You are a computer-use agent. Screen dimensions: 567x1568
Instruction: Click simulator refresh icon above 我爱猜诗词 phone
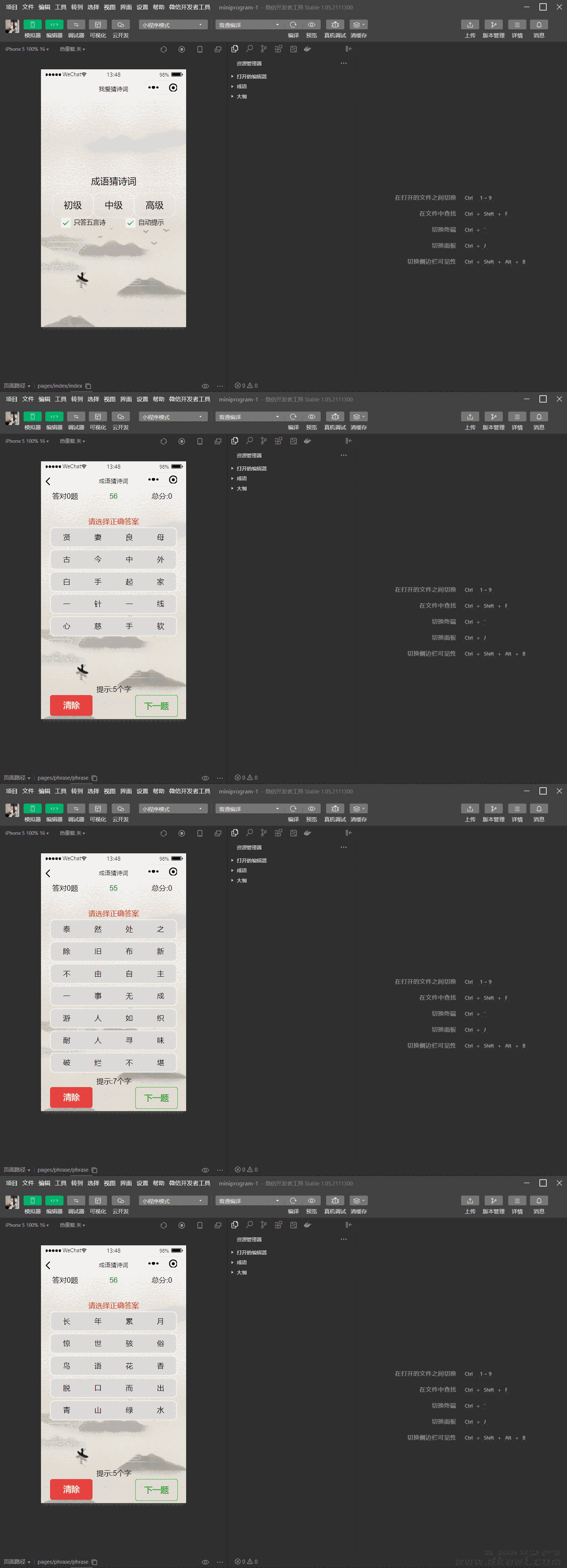[x=164, y=49]
